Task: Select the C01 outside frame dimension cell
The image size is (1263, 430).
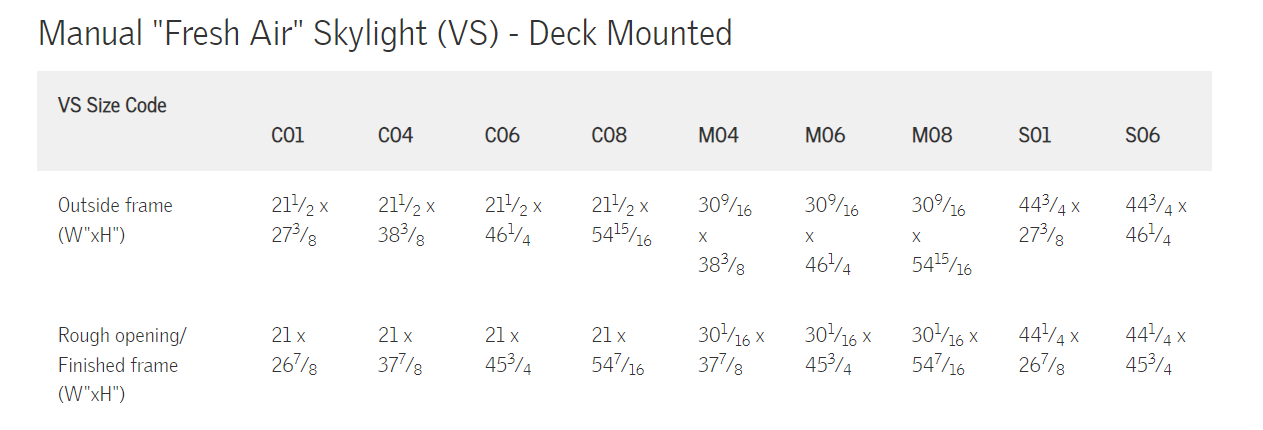Action: tap(300, 222)
